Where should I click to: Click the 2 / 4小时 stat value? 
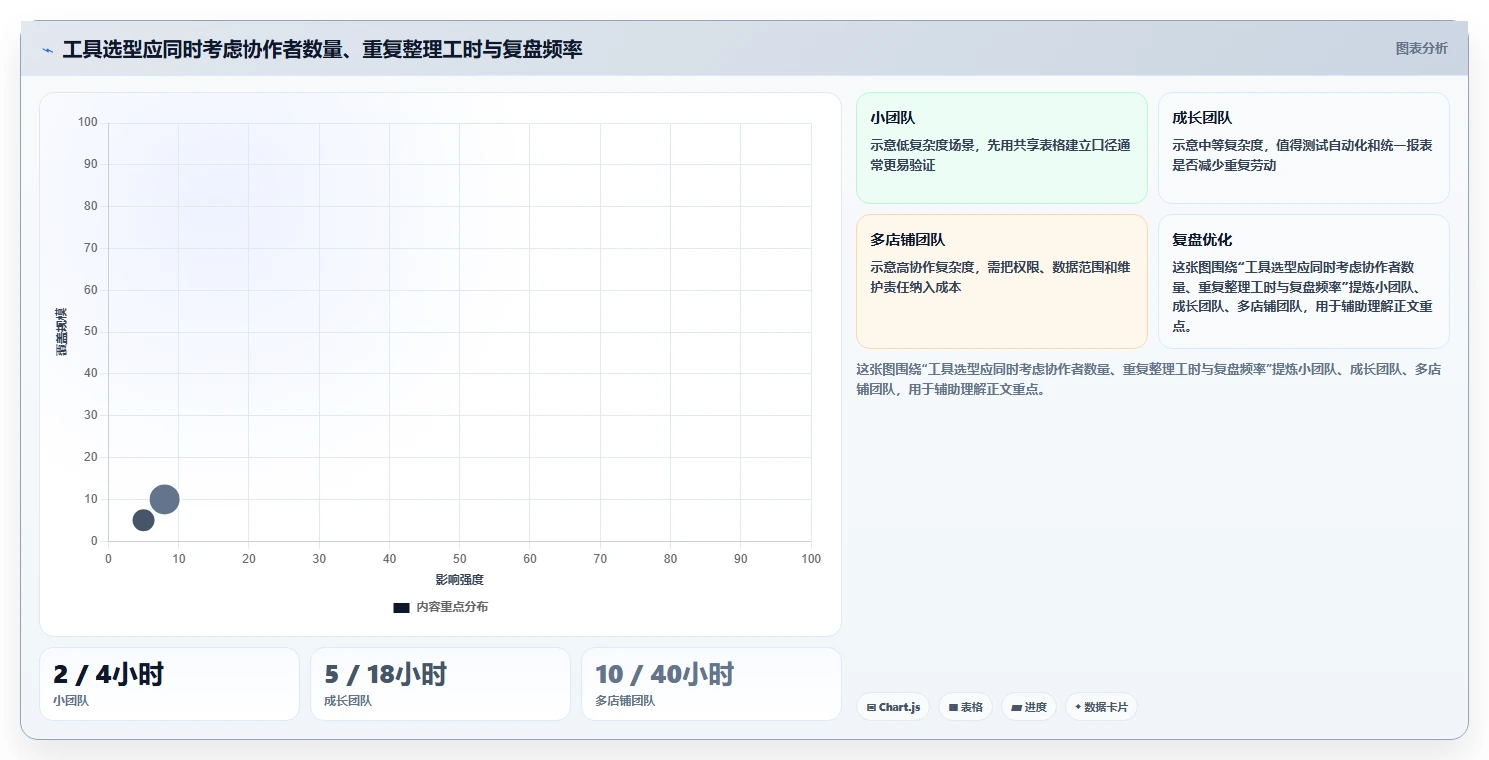(108, 674)
